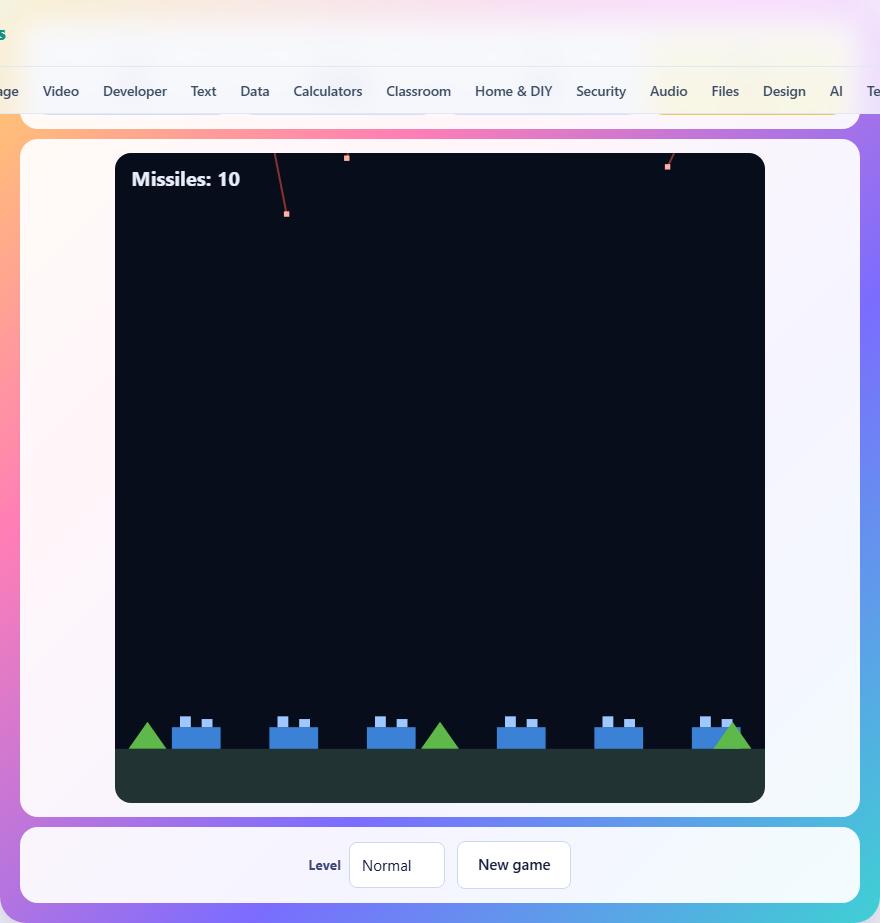Screen dimensions: 880x923
Task: Open the Design category
Action: click(784, 91)
